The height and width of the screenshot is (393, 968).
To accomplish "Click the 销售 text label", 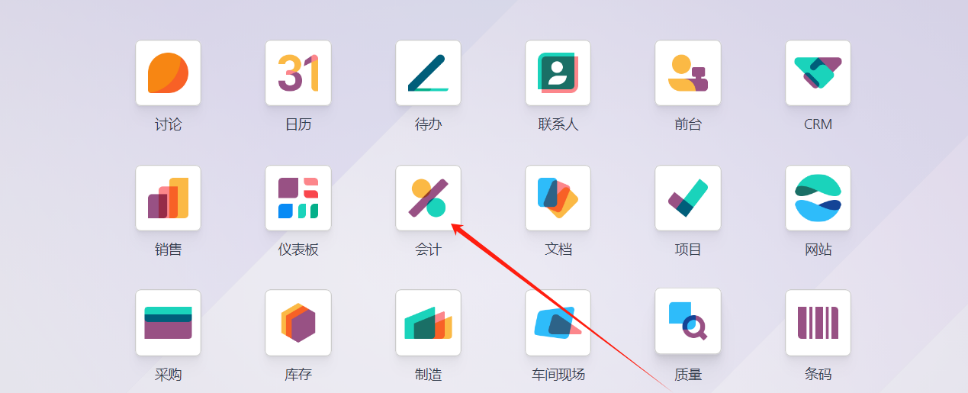I will point(168,250).
